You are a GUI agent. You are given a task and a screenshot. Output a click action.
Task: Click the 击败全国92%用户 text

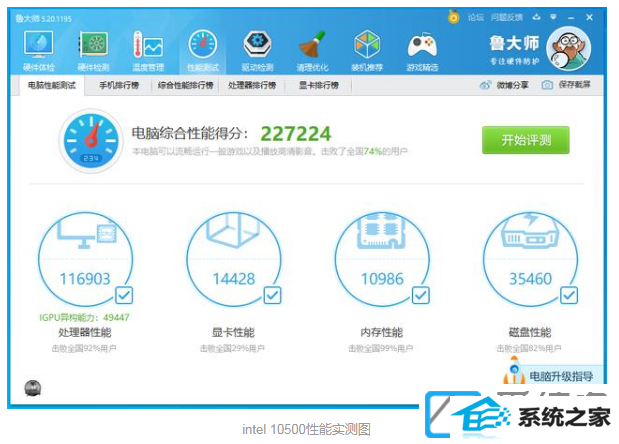(x=84, y=348)
